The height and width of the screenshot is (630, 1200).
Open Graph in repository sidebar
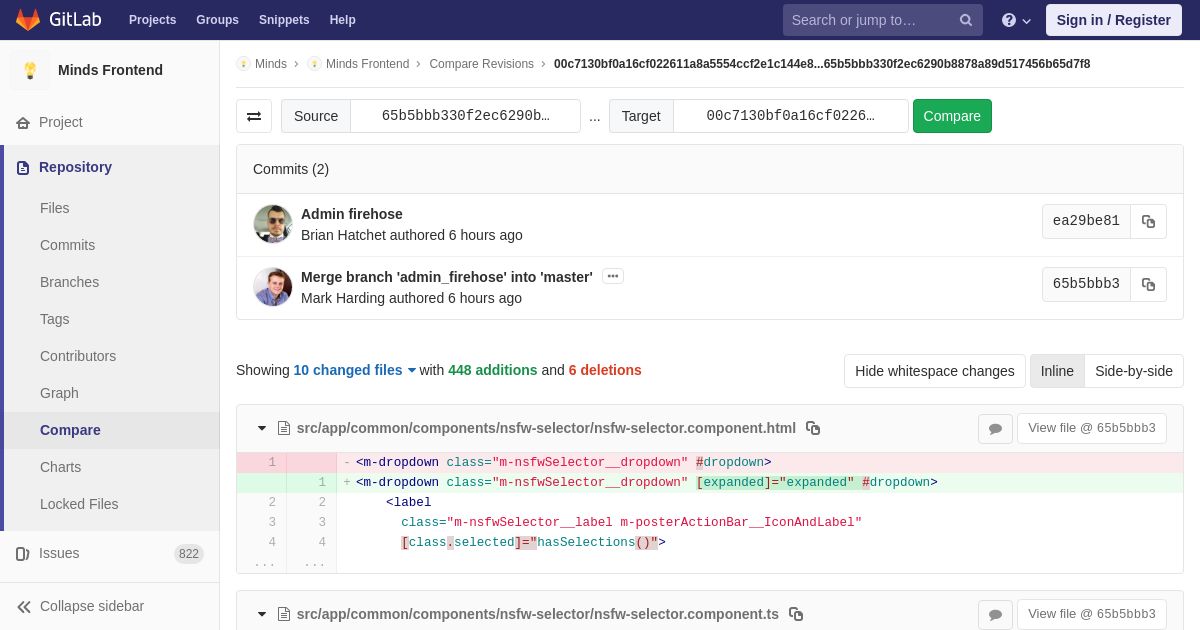[59, 393]
